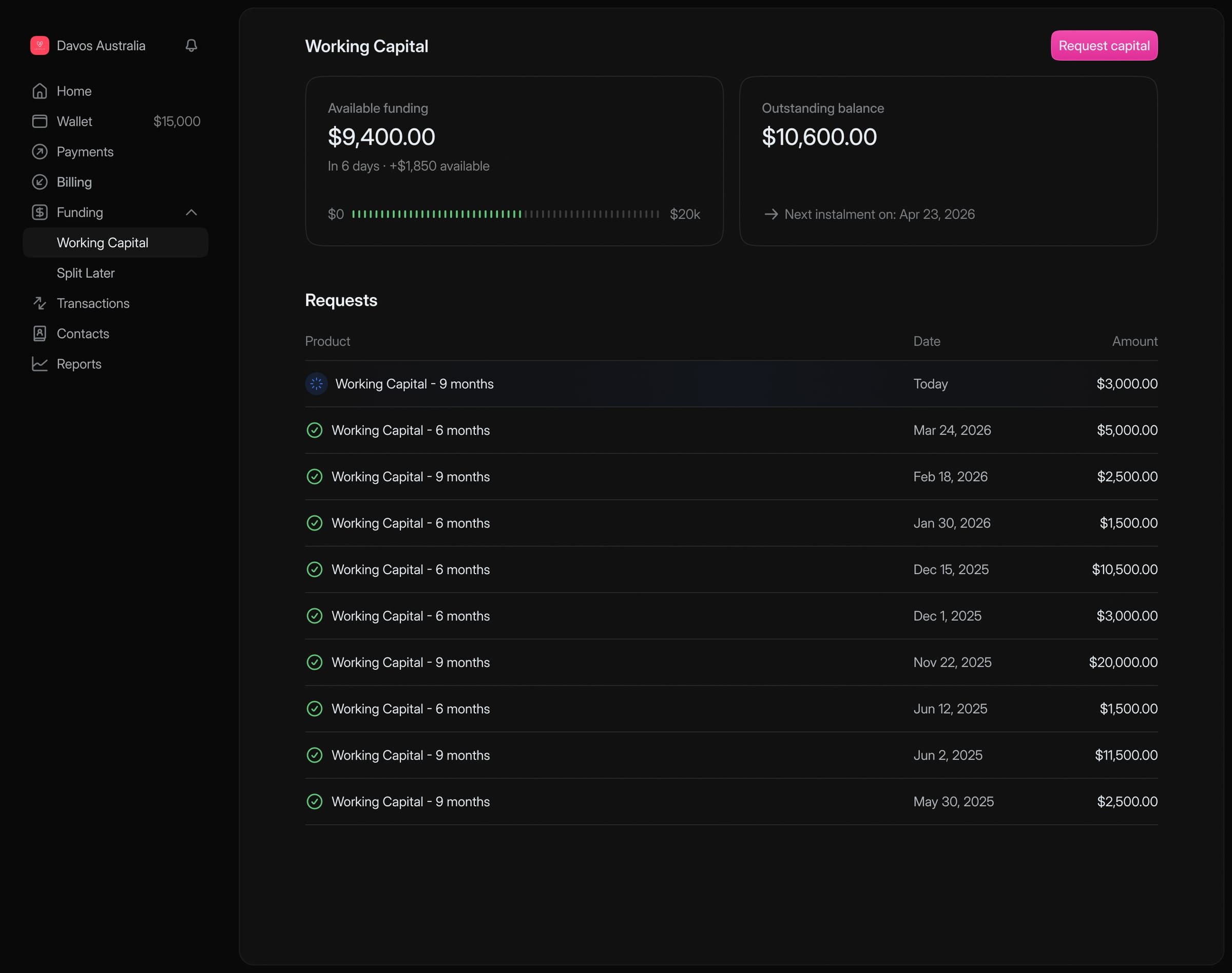Click the Reports chart icon
The height and width of the screenshot is (973, 1232).
[40, 364]
